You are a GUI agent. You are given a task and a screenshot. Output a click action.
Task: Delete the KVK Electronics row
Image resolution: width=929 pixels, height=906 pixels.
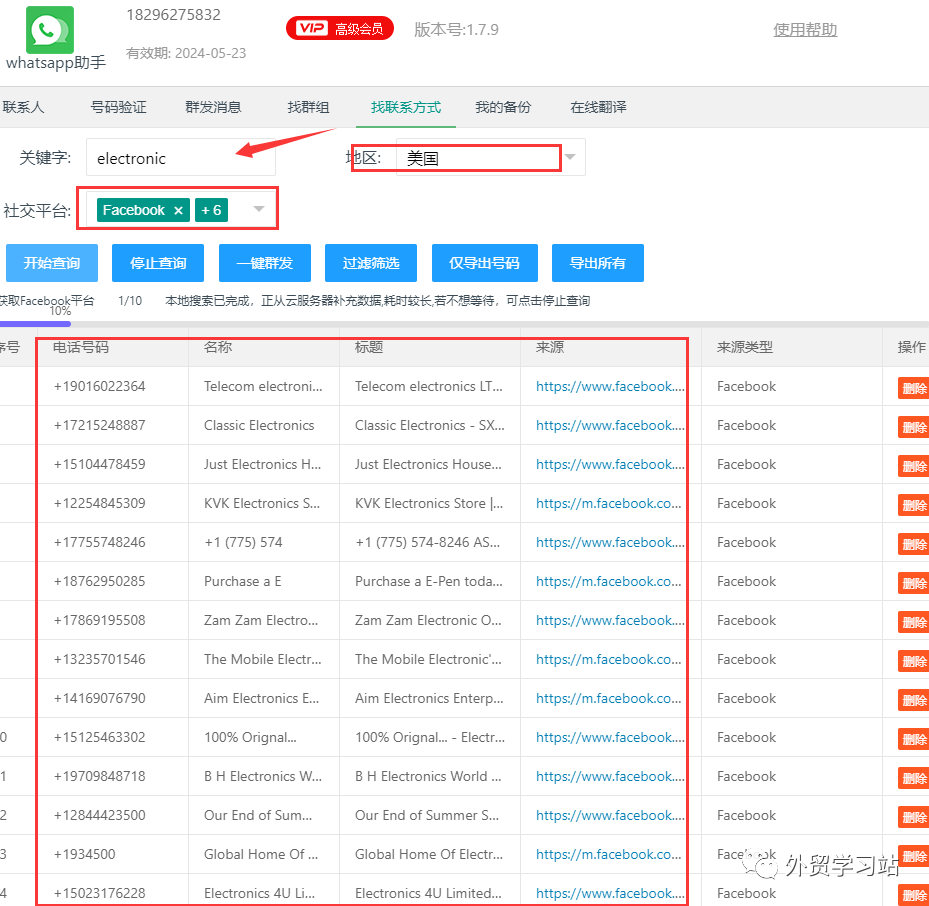click(914, 506)
